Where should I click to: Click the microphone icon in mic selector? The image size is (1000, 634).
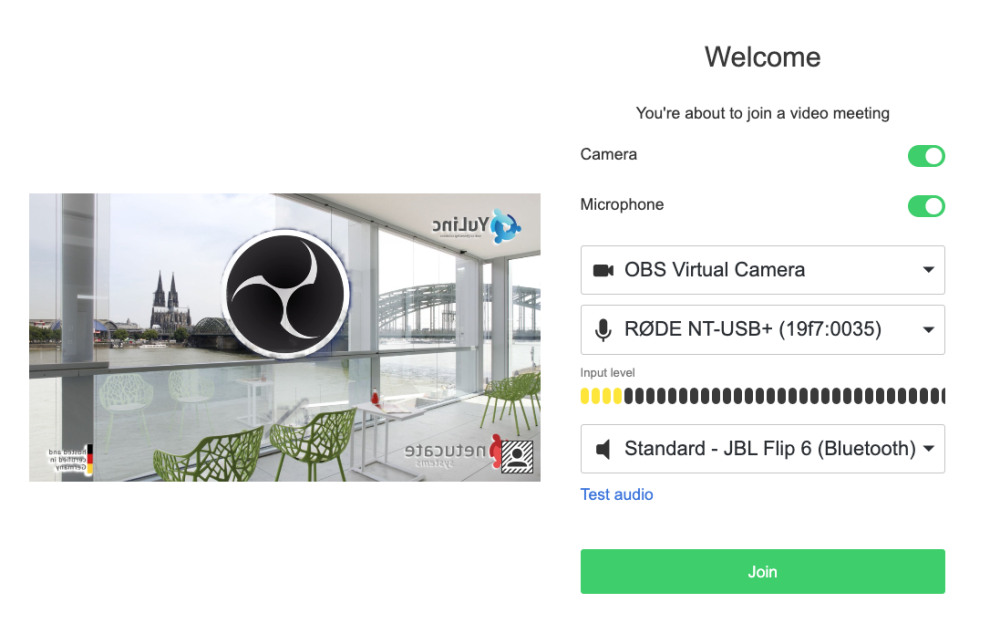(x=603, y=330)
